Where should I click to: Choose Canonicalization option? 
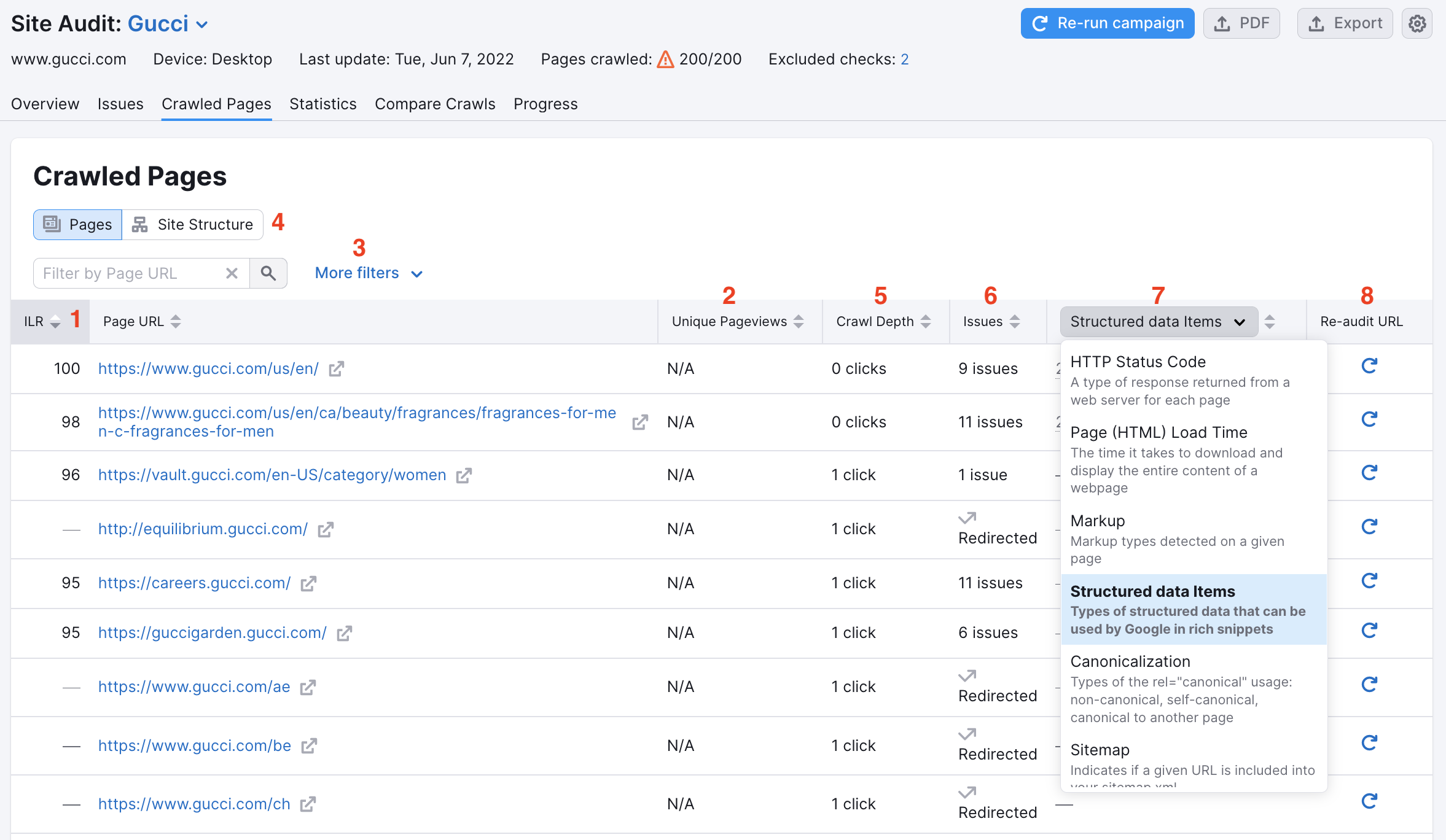(1194, 689)
